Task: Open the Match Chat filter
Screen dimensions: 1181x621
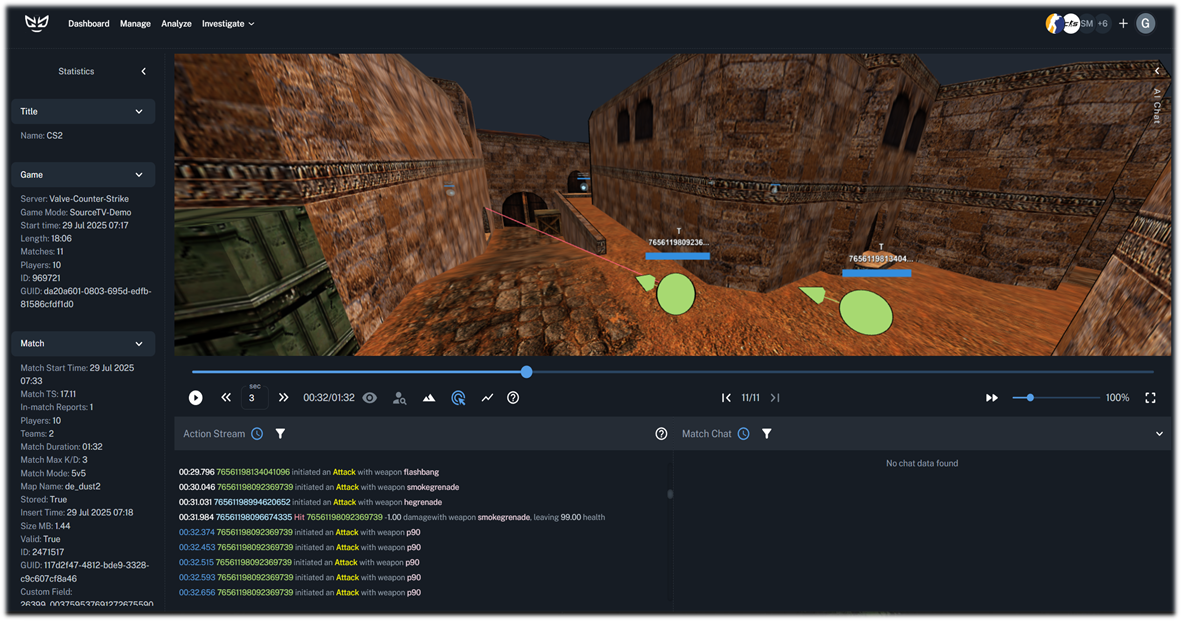Action: click(767, 434)
